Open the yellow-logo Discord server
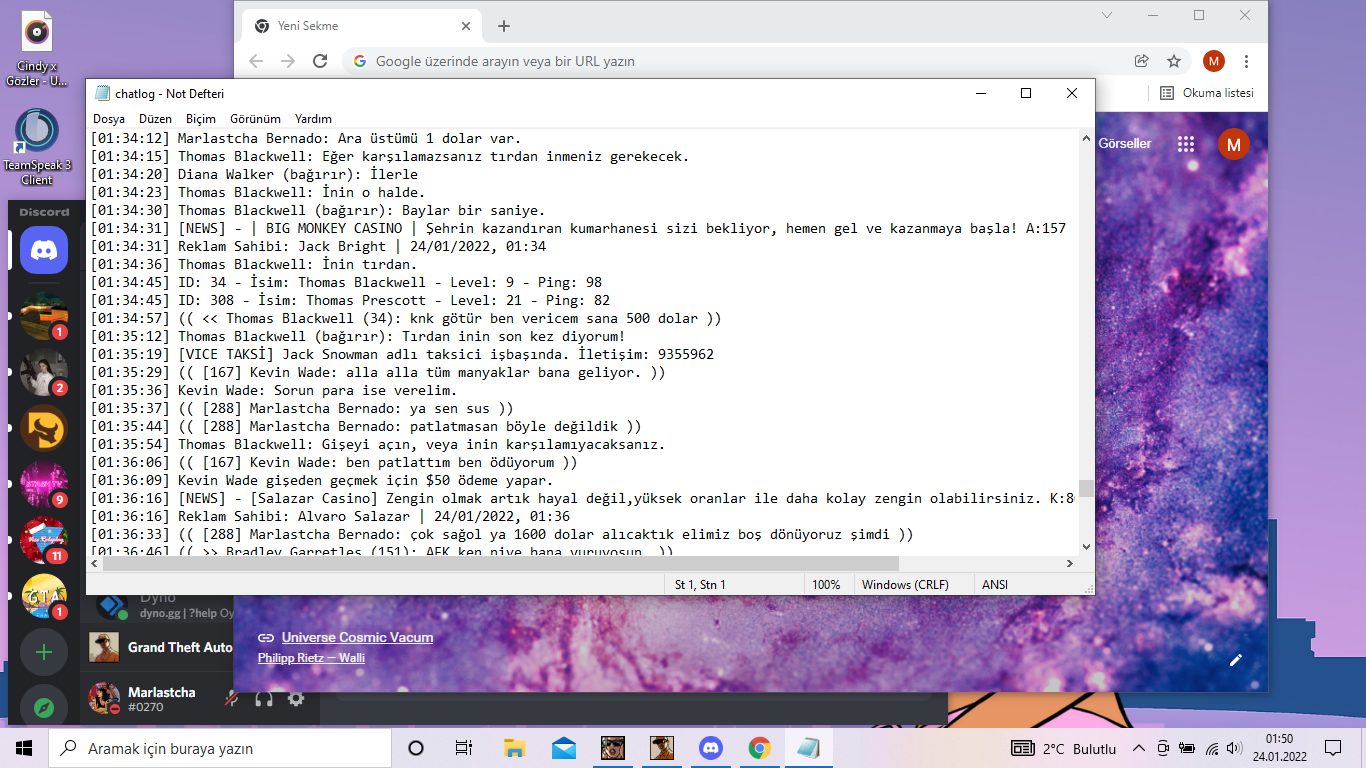 click(44, 429)
